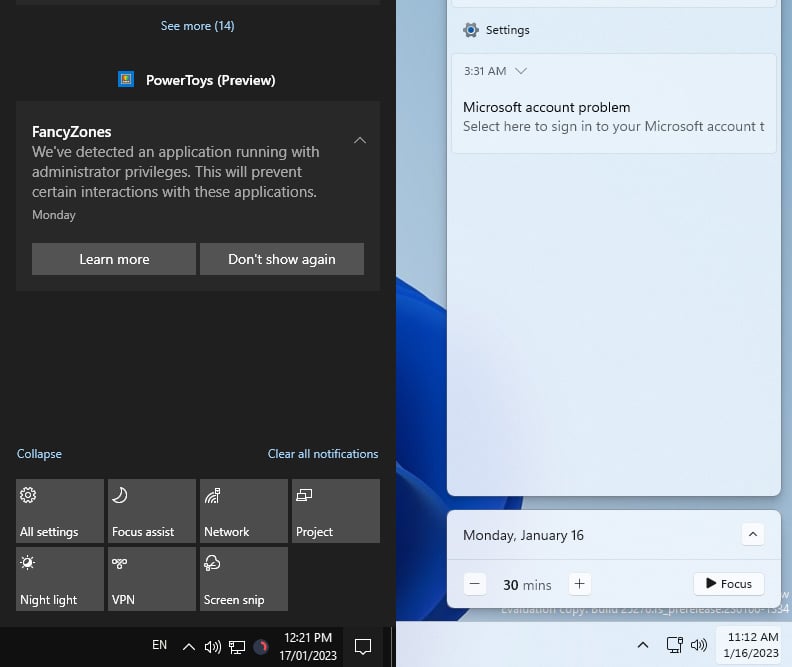Click 12:21 PM clock in Windows 10 taskbar
Viewport: 792px width, 667px height.
[x=308, y=647]
